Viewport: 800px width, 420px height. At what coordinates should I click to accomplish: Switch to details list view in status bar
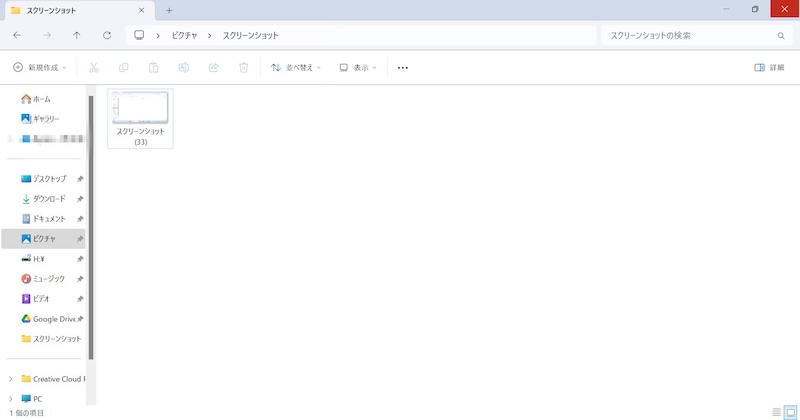(x=777, y=412)
